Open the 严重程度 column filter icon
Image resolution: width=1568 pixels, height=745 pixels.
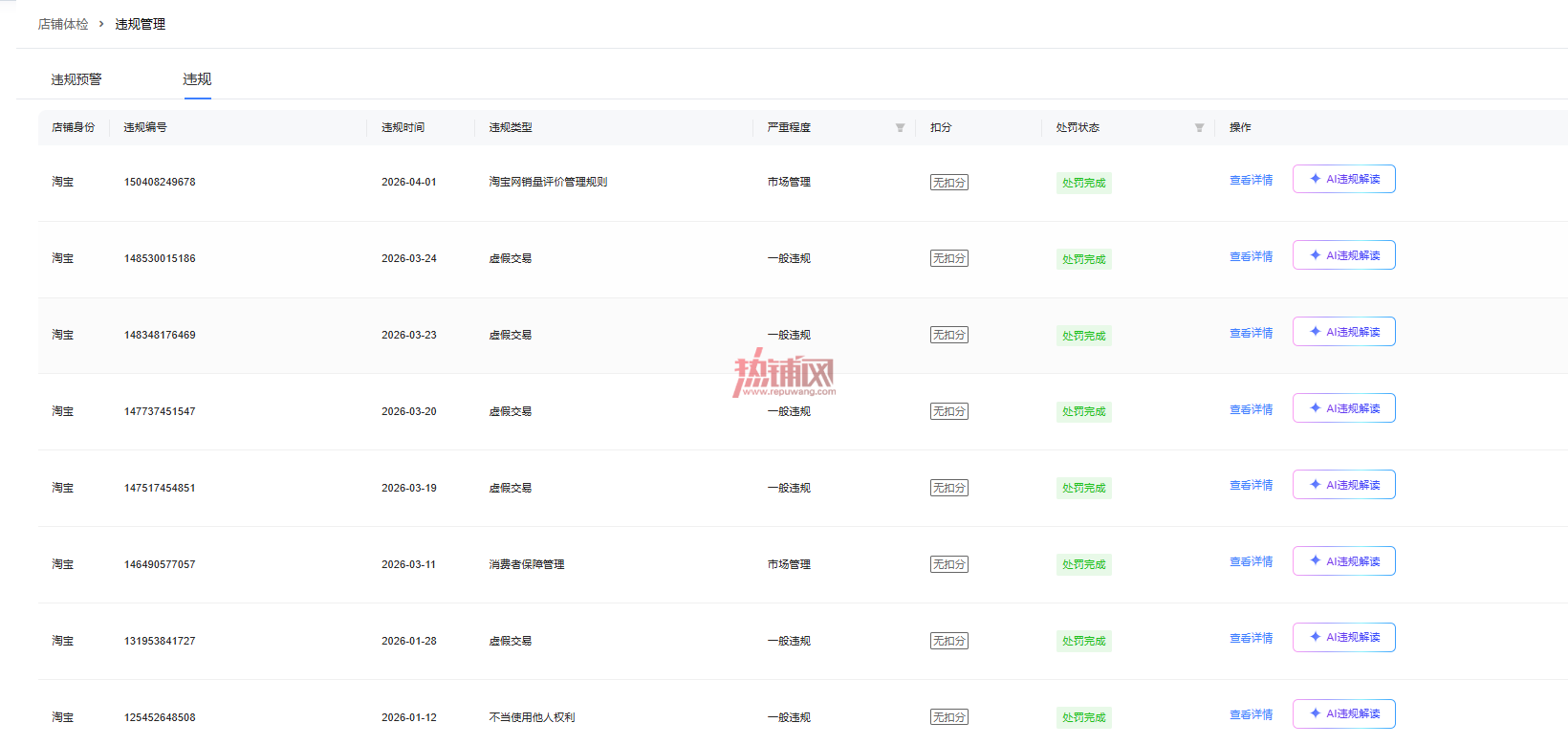click(x=900, y=128)
